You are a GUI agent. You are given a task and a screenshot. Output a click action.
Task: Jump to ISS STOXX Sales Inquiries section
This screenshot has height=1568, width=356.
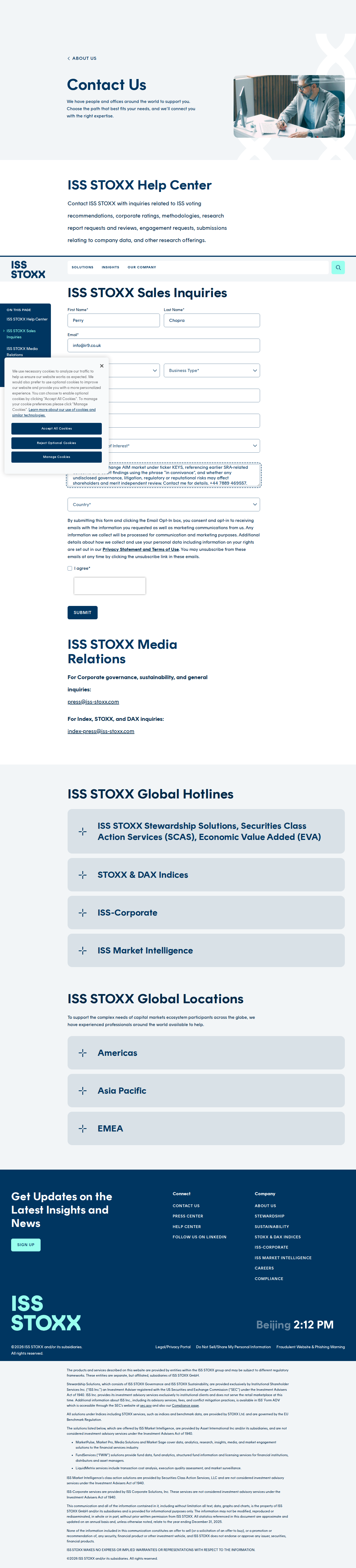[21, 334]
